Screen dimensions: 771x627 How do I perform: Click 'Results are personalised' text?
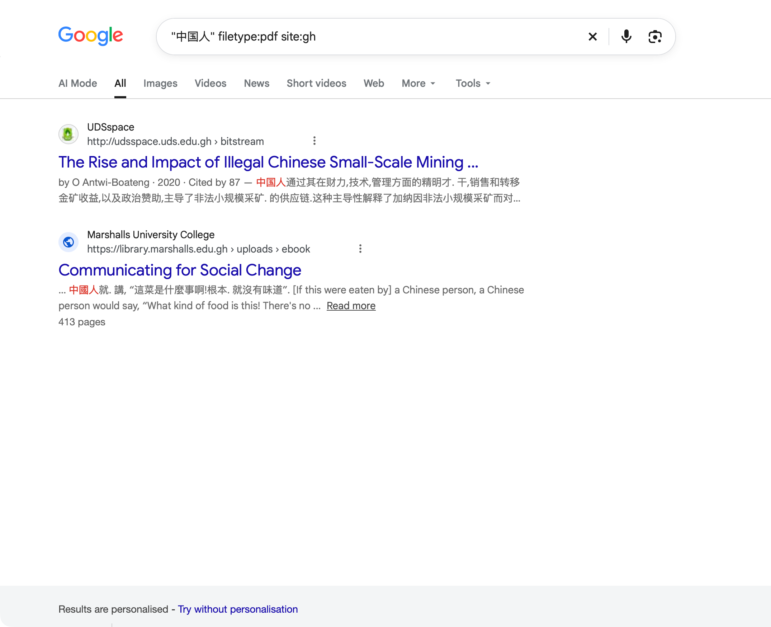113,609
